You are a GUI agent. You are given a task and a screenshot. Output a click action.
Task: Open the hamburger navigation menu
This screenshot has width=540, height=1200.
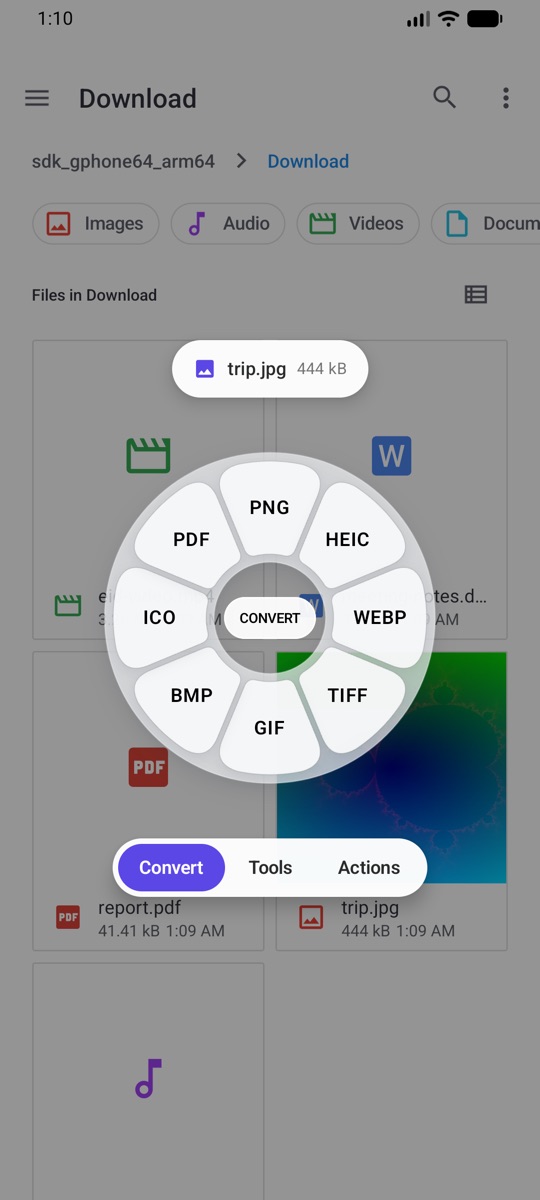37,98
